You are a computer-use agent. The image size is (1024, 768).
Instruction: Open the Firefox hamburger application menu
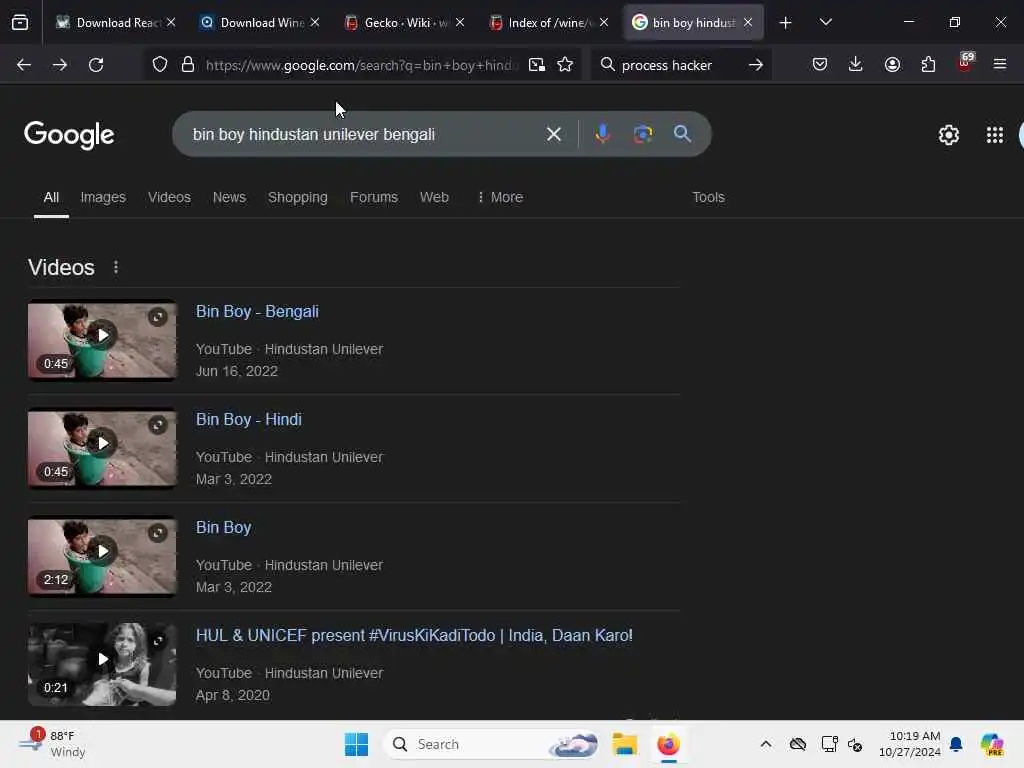pos(1000,65)
